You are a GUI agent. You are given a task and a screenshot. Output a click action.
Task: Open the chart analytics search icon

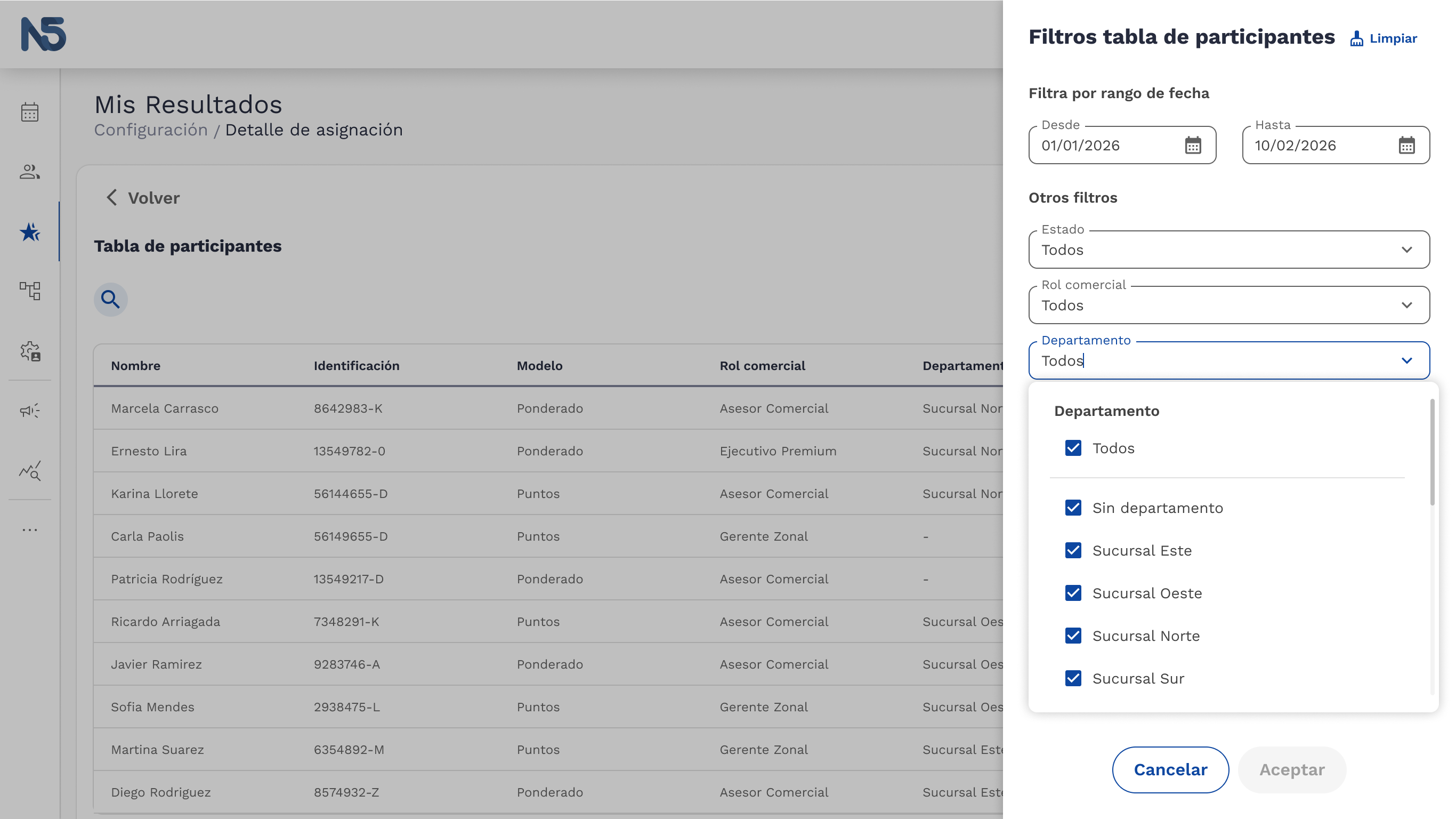coord(30,471)
